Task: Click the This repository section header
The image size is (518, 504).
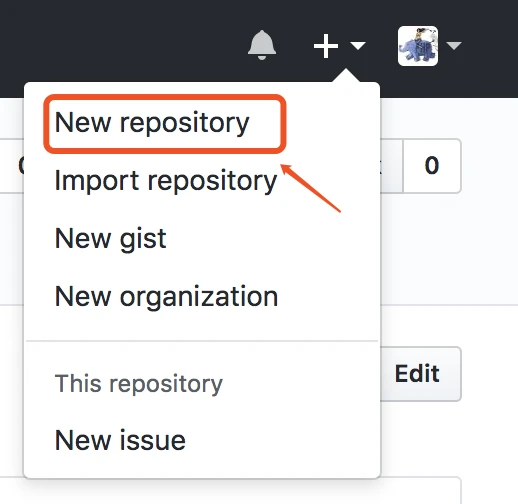Action: point(138,384)
